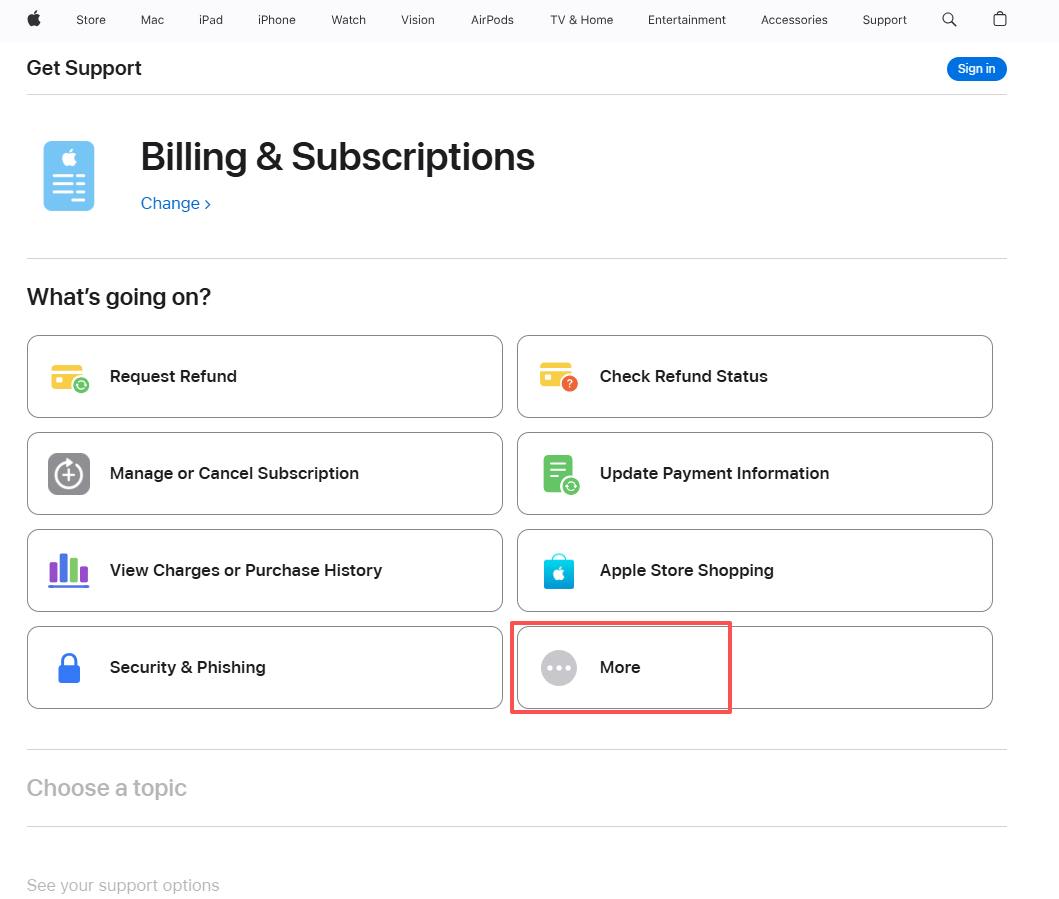This screenshot has width=1059, height=899.
Task: Select the More option label
Action: [x=620, y=667]
